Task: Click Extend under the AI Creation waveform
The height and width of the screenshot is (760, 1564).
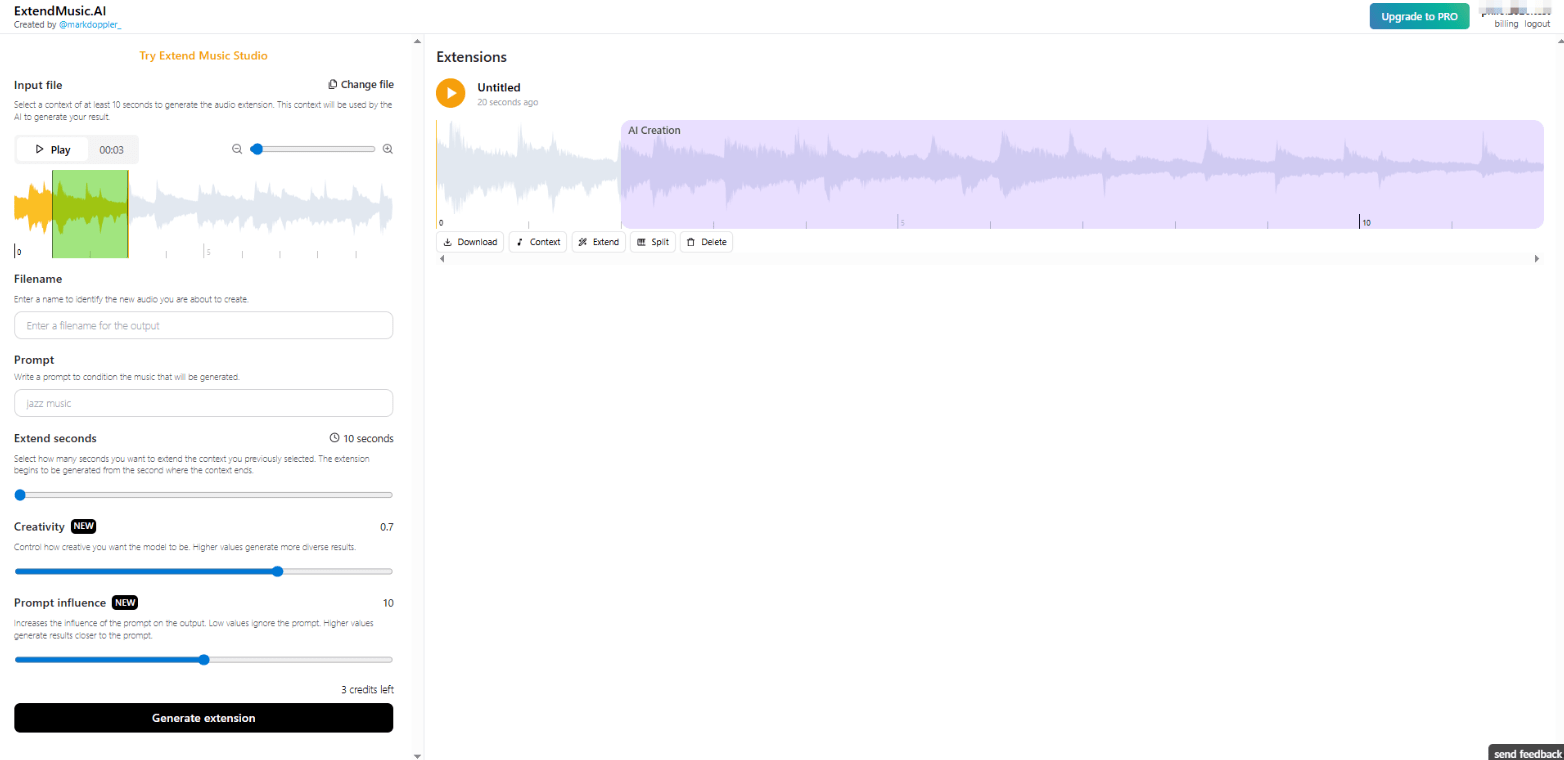Action: point(599,242)
